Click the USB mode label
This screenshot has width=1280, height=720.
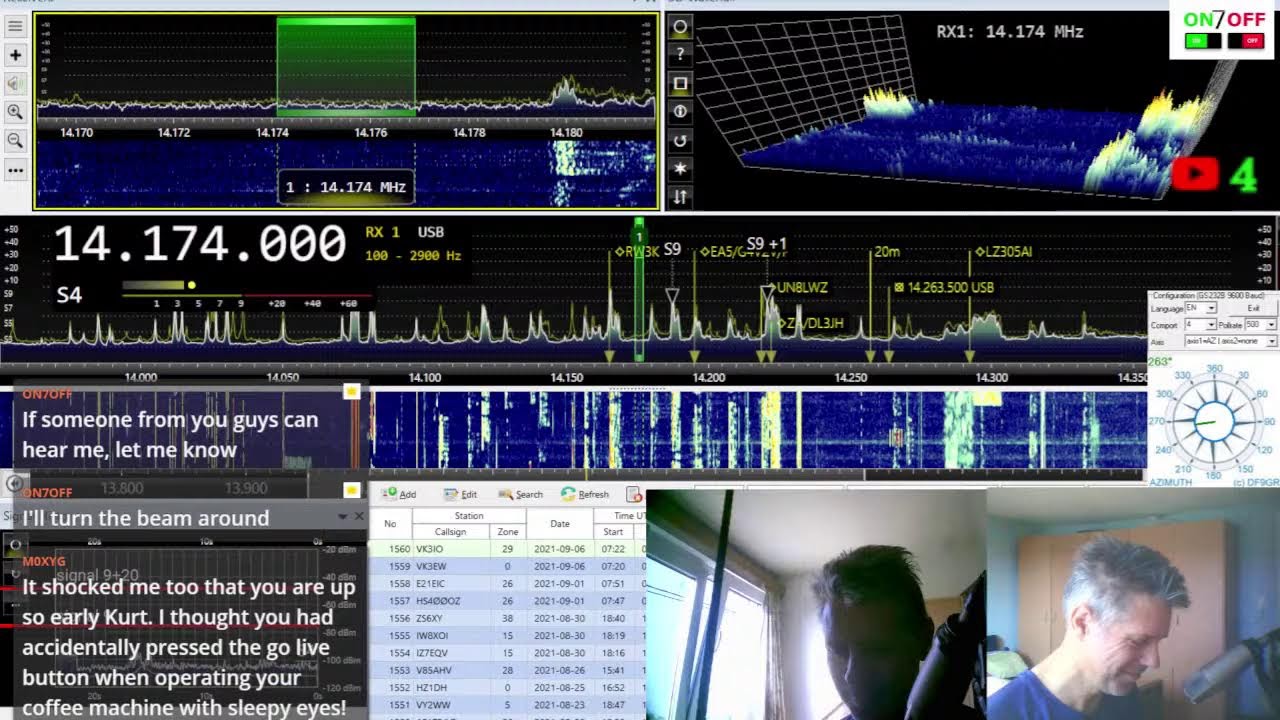431,232
